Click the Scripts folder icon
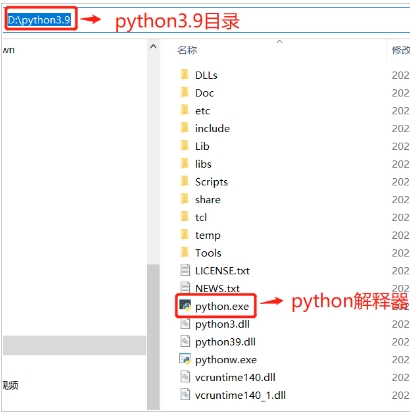This screenshot has width=410, height=415. (x=184, y=181)
